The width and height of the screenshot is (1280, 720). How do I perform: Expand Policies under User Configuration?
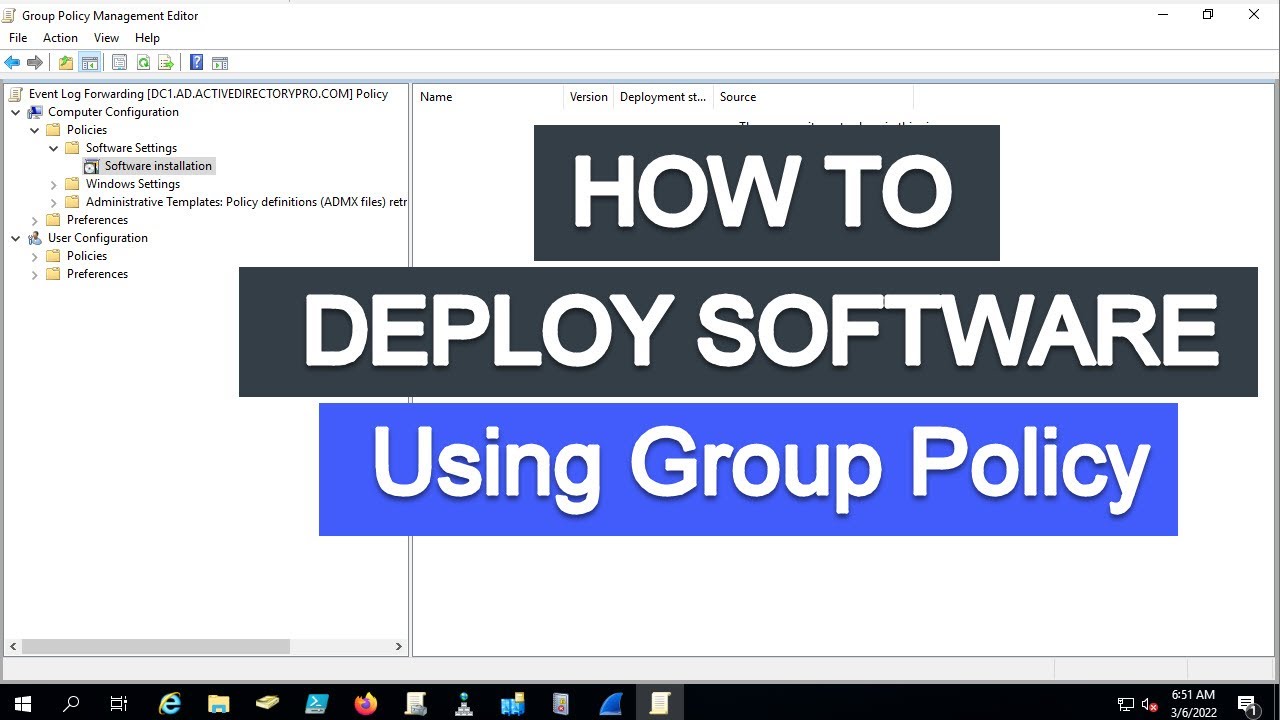(35, 256)
